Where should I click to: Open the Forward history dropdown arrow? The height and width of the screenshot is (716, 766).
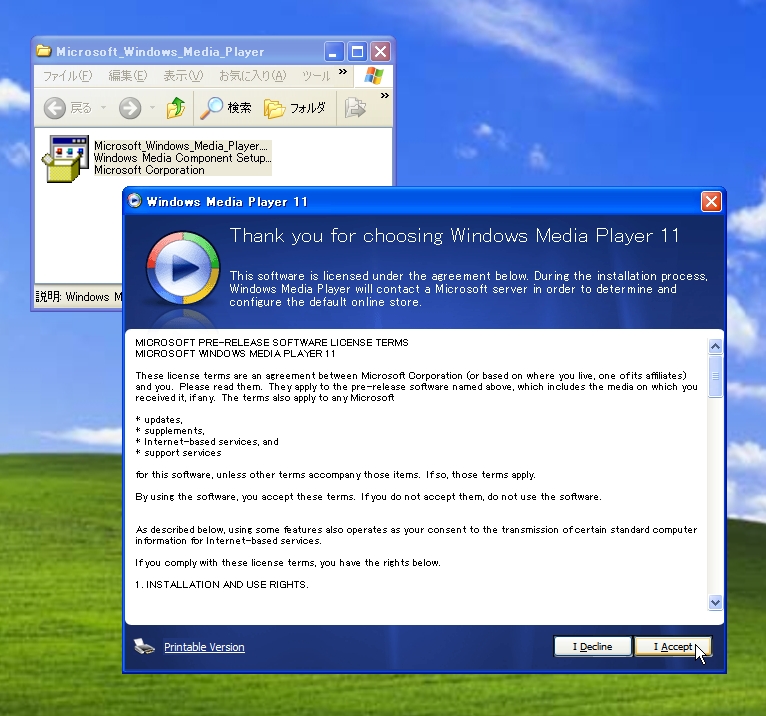tap(152, 107)
